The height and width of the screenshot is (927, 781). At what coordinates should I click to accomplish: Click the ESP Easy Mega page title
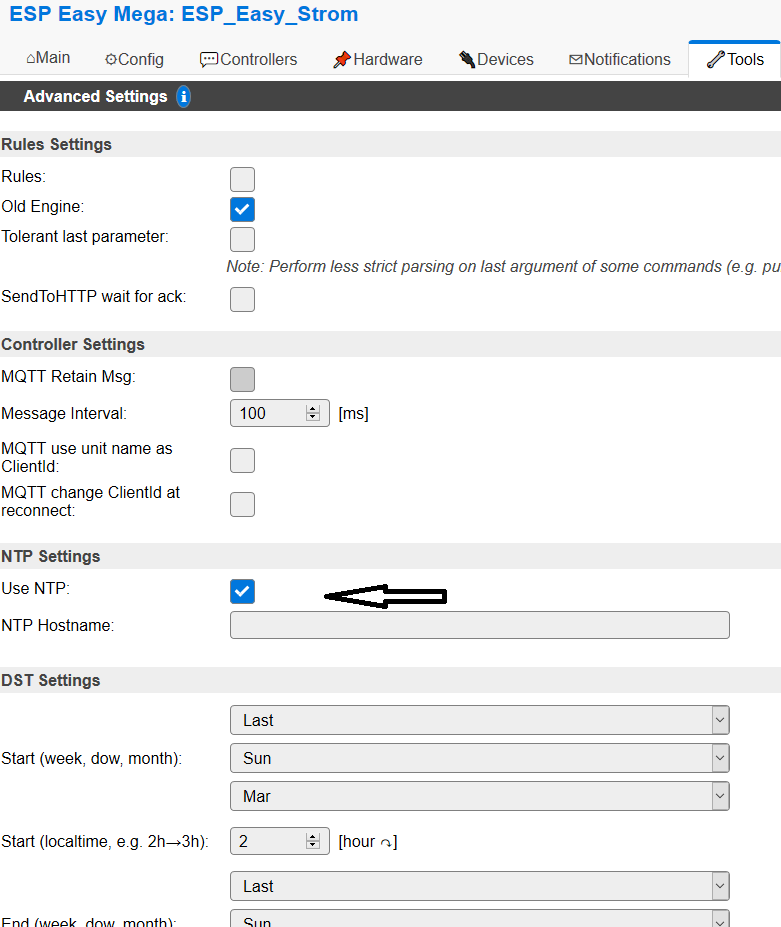point(184,14)
